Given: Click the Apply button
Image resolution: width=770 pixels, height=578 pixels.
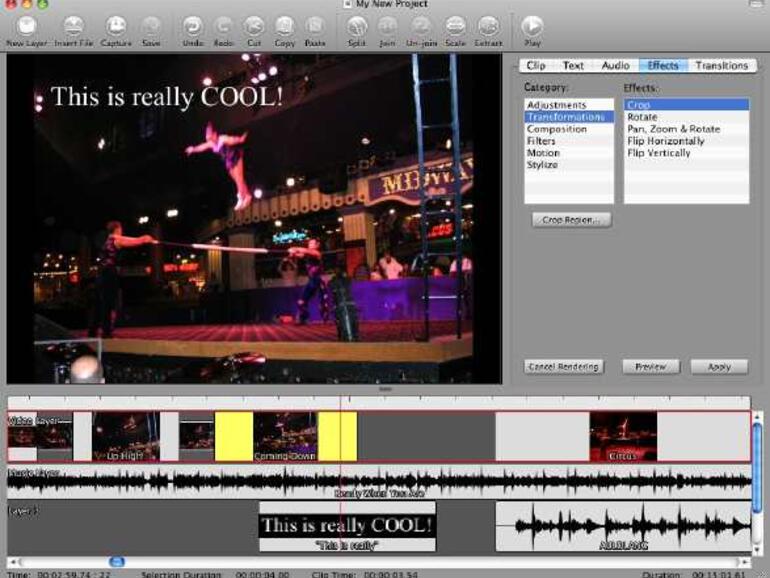Looking at the screenshot, I should [718, 367].
